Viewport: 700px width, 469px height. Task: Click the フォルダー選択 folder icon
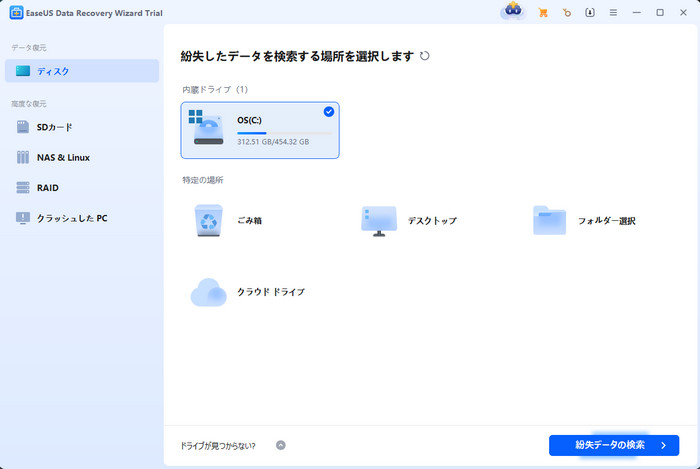[550, 220]
